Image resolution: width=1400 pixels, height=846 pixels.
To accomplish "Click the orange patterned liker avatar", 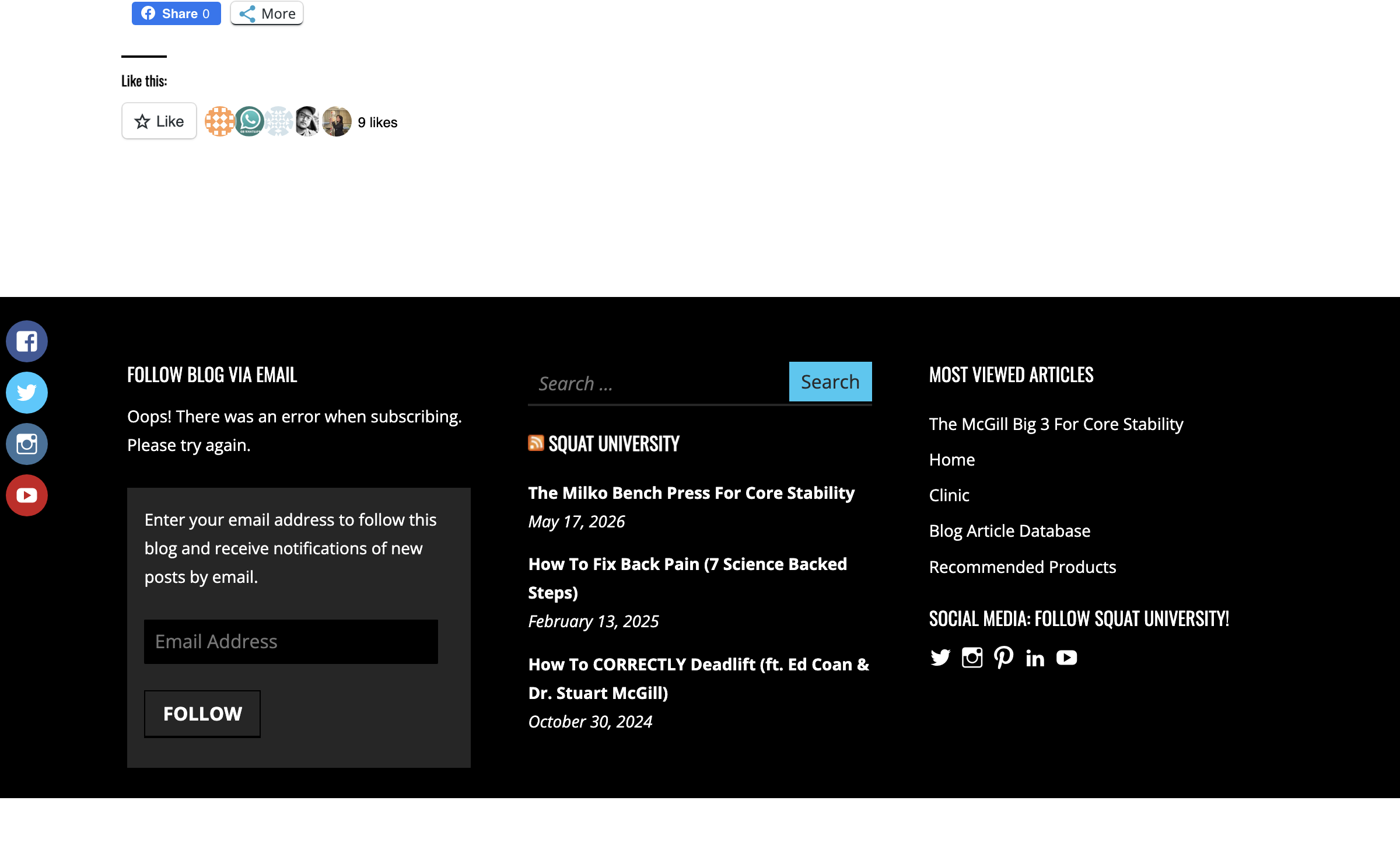I will pos(219,121).
